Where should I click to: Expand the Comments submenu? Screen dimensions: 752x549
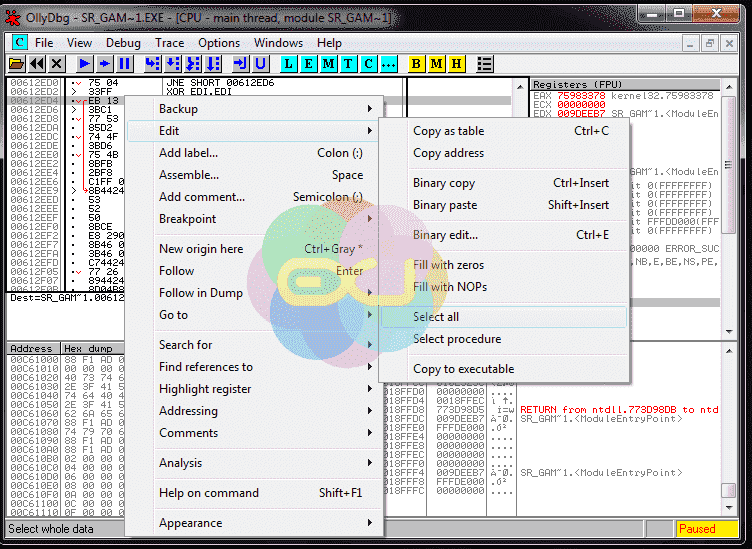(255, 433)
